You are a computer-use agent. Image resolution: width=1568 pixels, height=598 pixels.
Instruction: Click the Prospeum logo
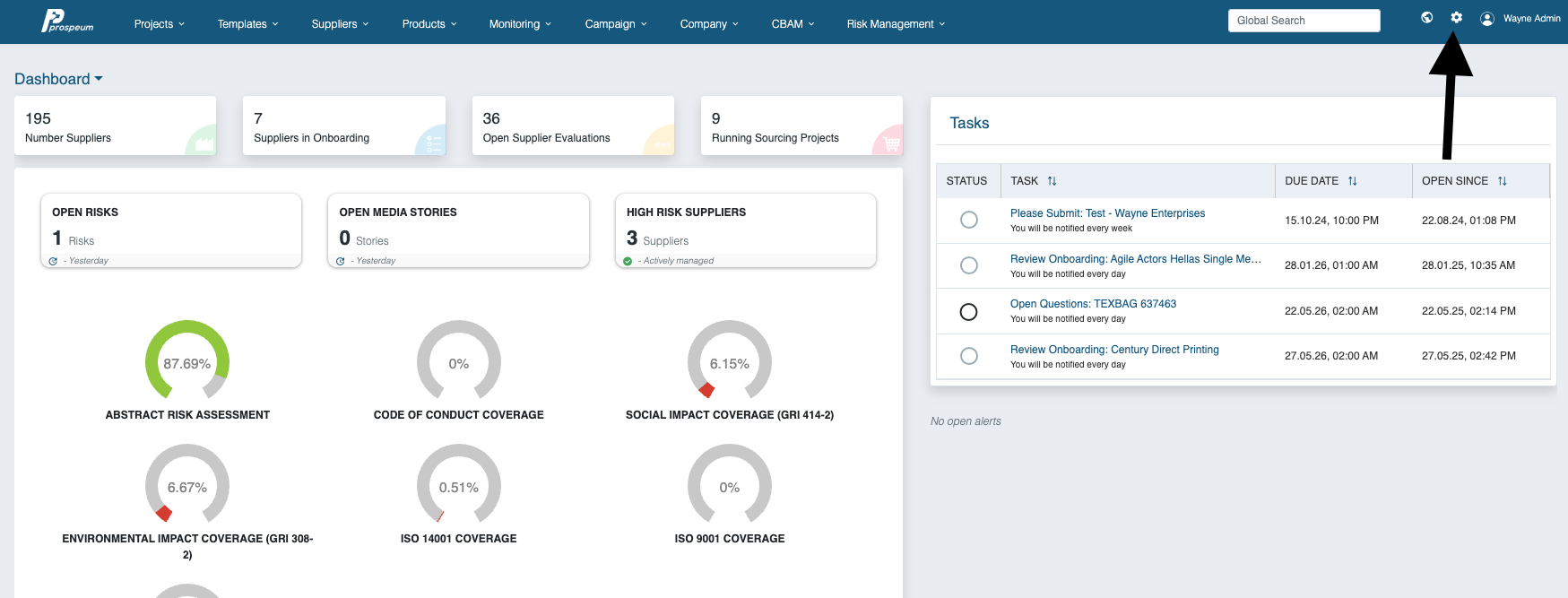pyautogui.click(x=67, y=21)
